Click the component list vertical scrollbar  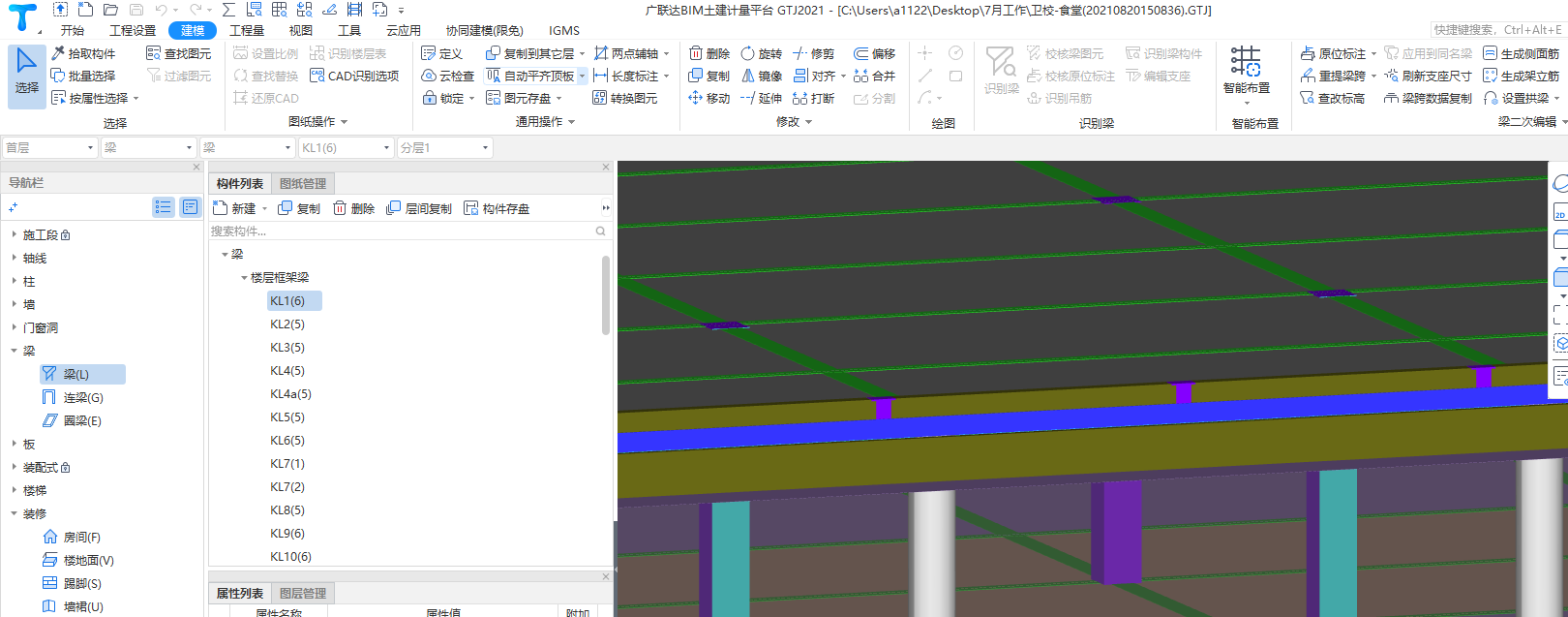point(606,295)
